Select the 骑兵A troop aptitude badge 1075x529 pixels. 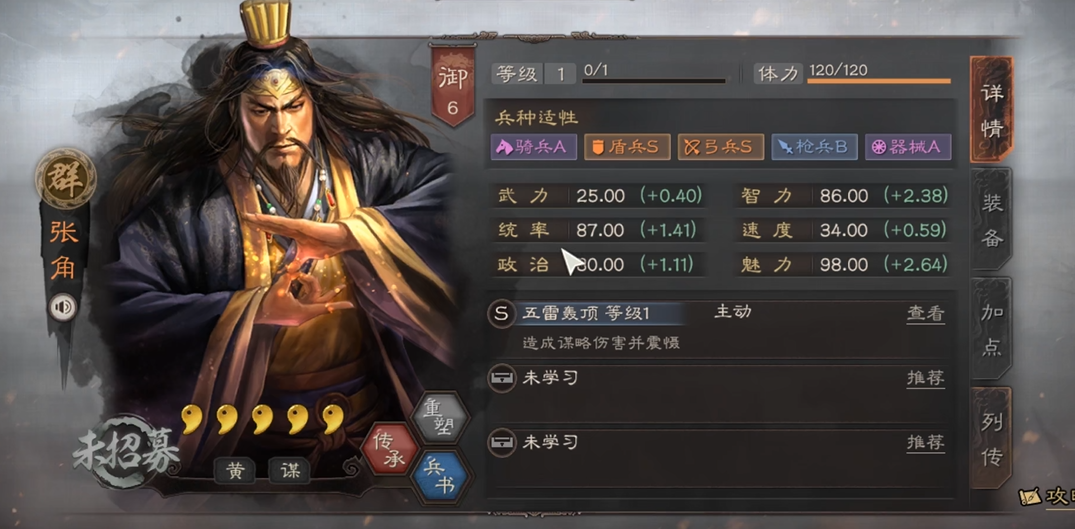coord(533,147)
